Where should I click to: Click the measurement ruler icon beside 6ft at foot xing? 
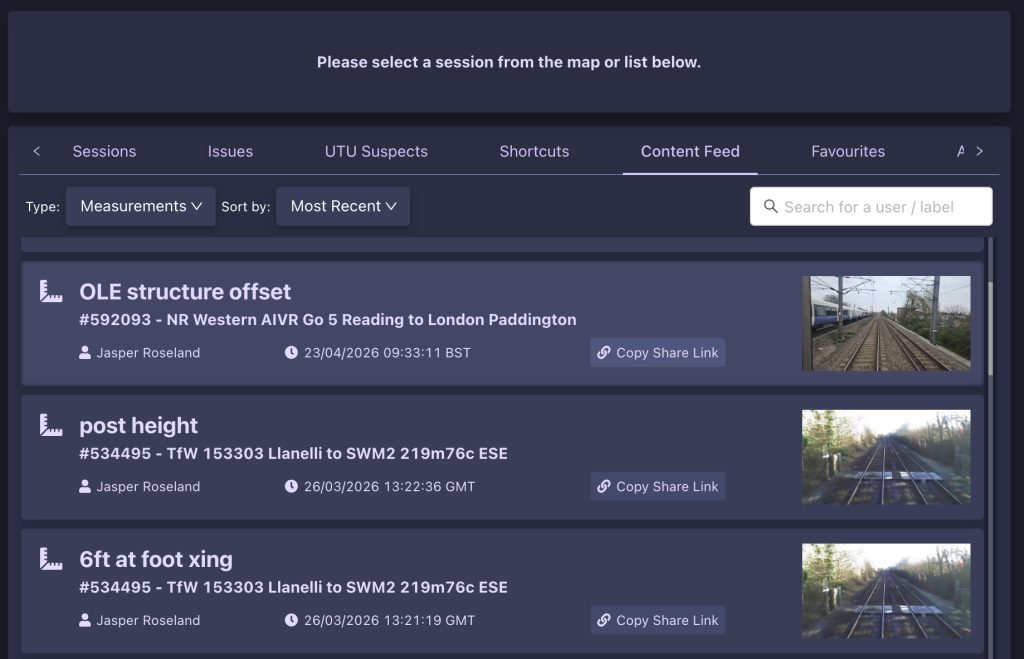point(51,559)
